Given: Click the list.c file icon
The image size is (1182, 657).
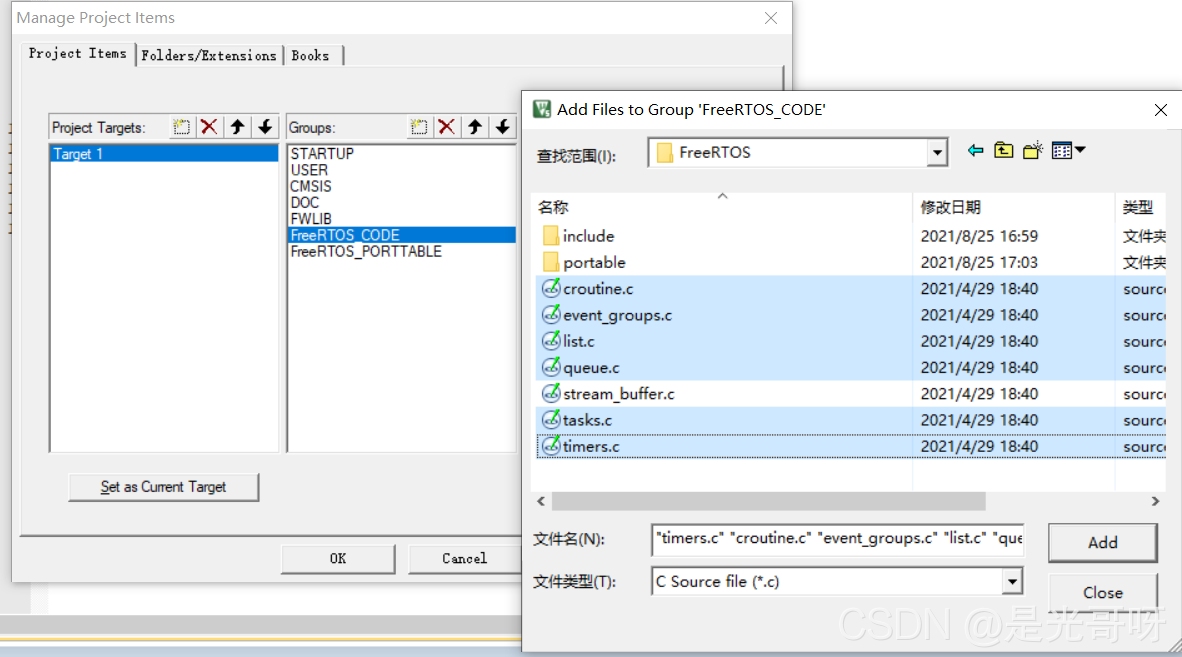Looking at the screenshot, I should 551,341.
